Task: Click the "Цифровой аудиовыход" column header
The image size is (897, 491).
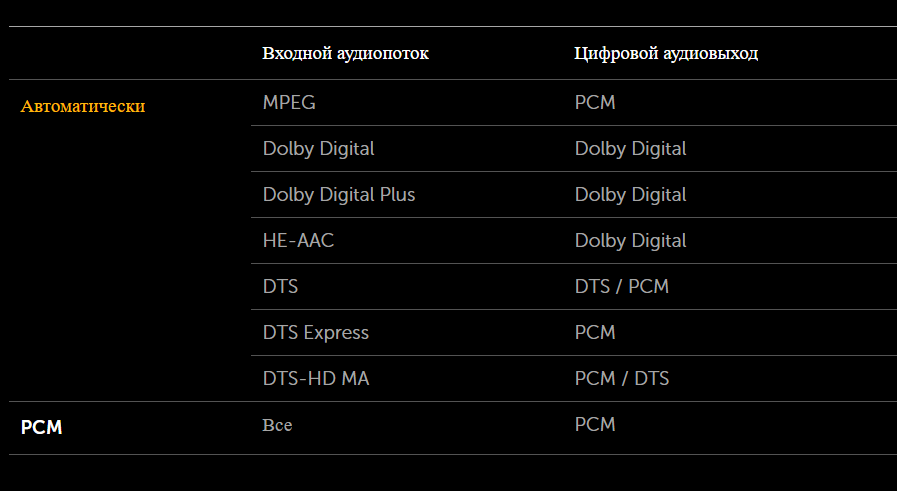Action: click(666, 53)
